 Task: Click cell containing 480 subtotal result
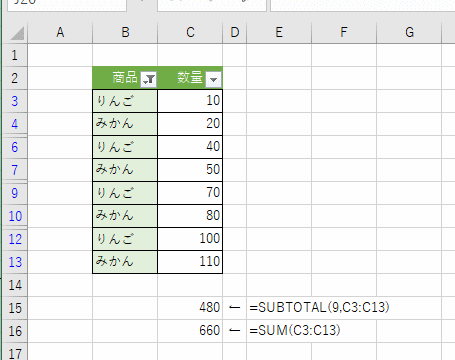coord(190,308)
